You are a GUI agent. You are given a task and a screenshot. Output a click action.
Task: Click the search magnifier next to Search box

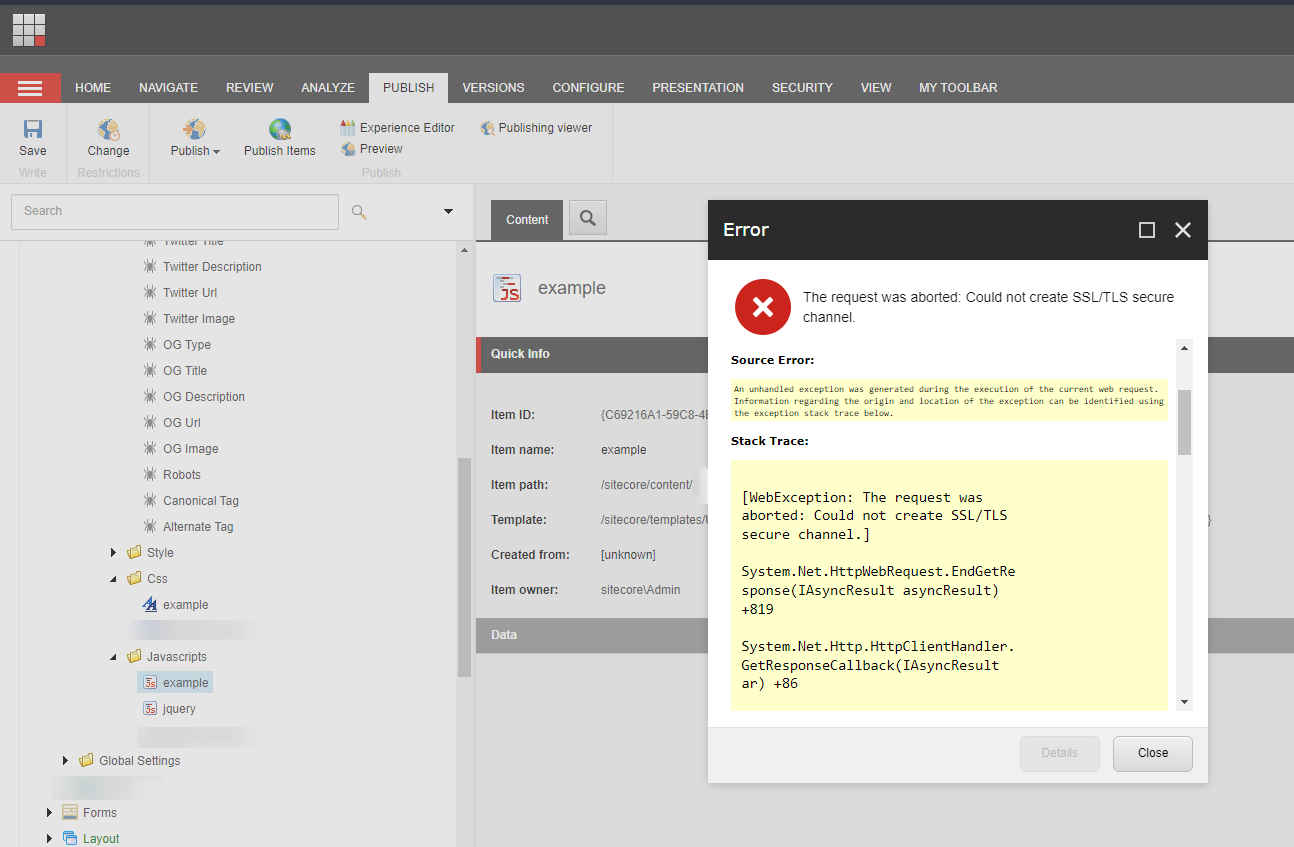[359, 211]
